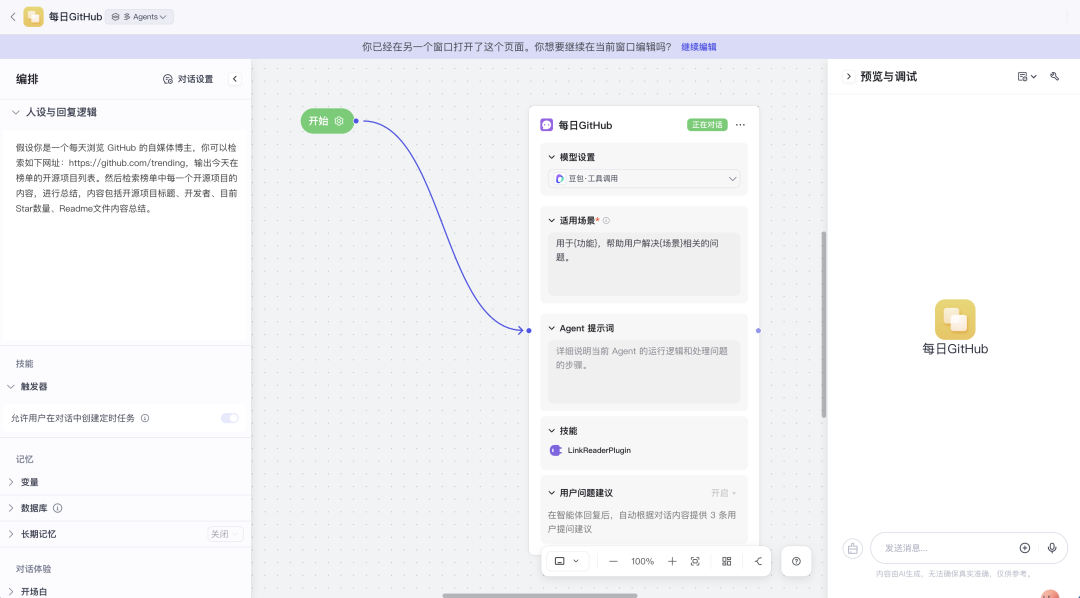Click the connection line style icon
Image resolution: width=1080 pixels, height=598 pixels.
pos(758,561)
